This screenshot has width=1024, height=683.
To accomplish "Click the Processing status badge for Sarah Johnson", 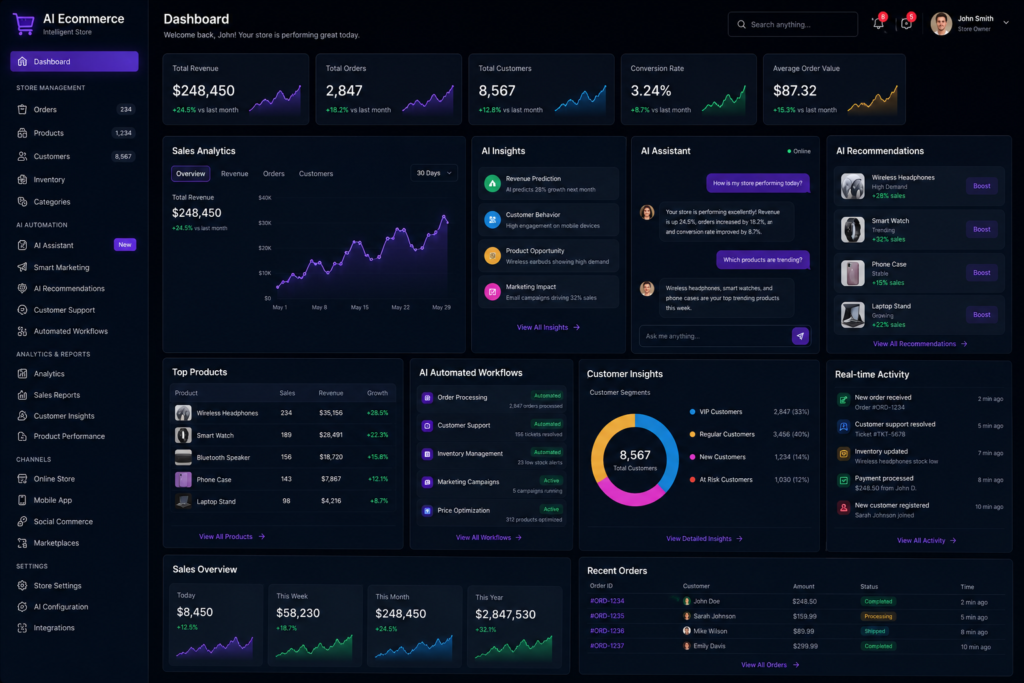I will coord(878,616).
